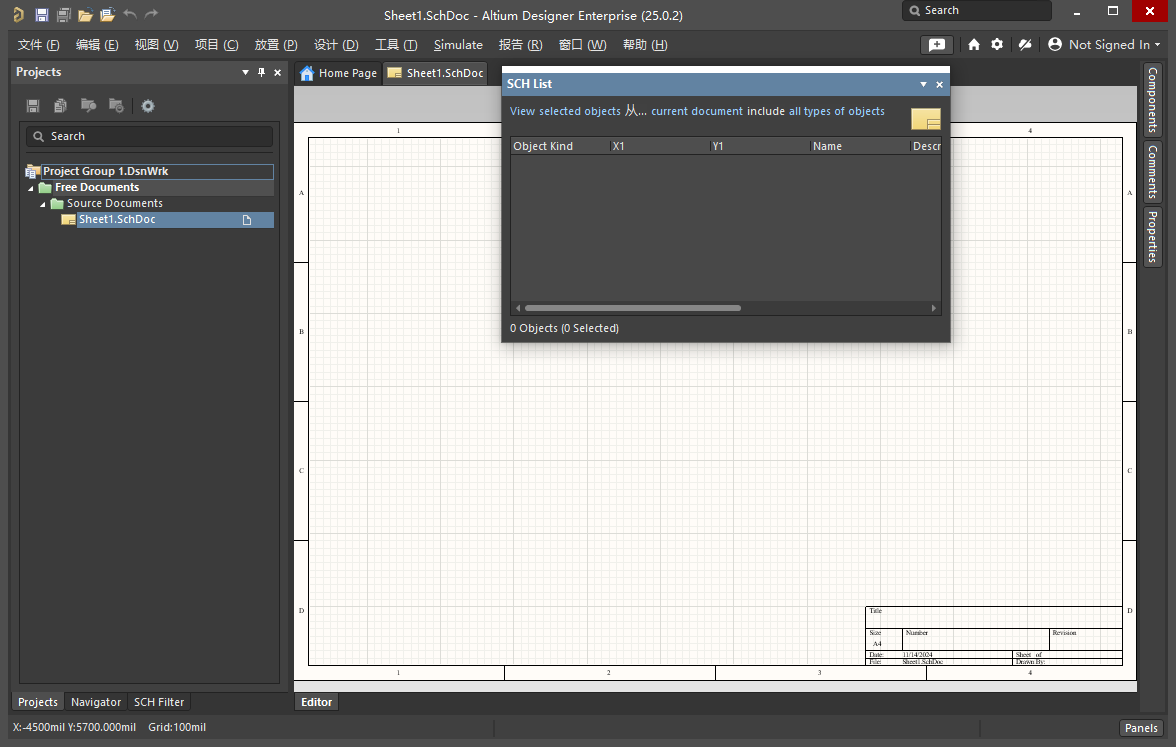Switch to the Home Page tab
1176x747 pixels.
tap(338, 73)
